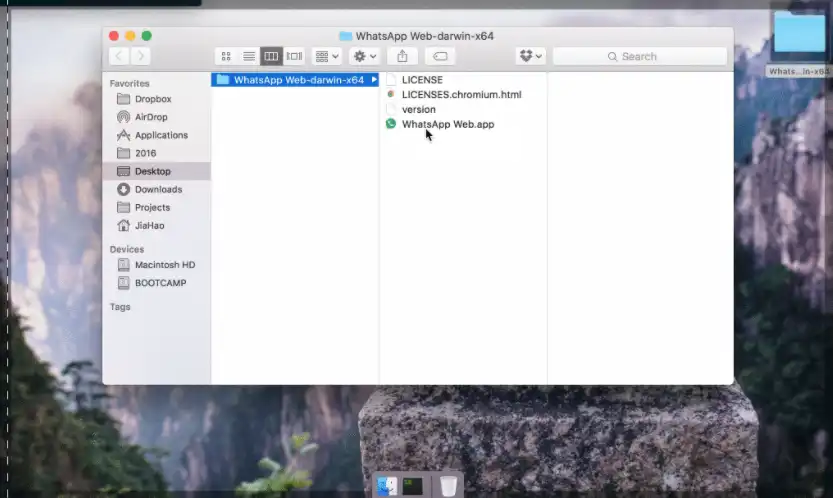
Task: Click the Edit Tags toolbar button
Action: click(x=440, y=56)
